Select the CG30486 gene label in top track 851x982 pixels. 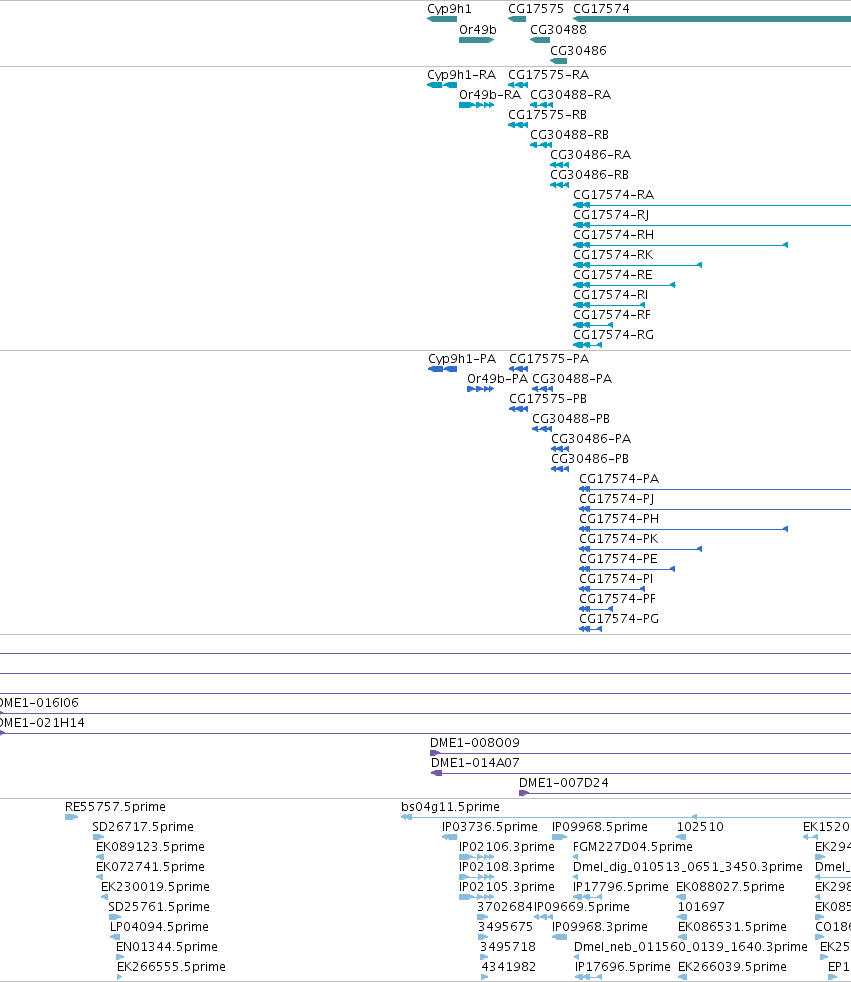[x=578, y=51]
